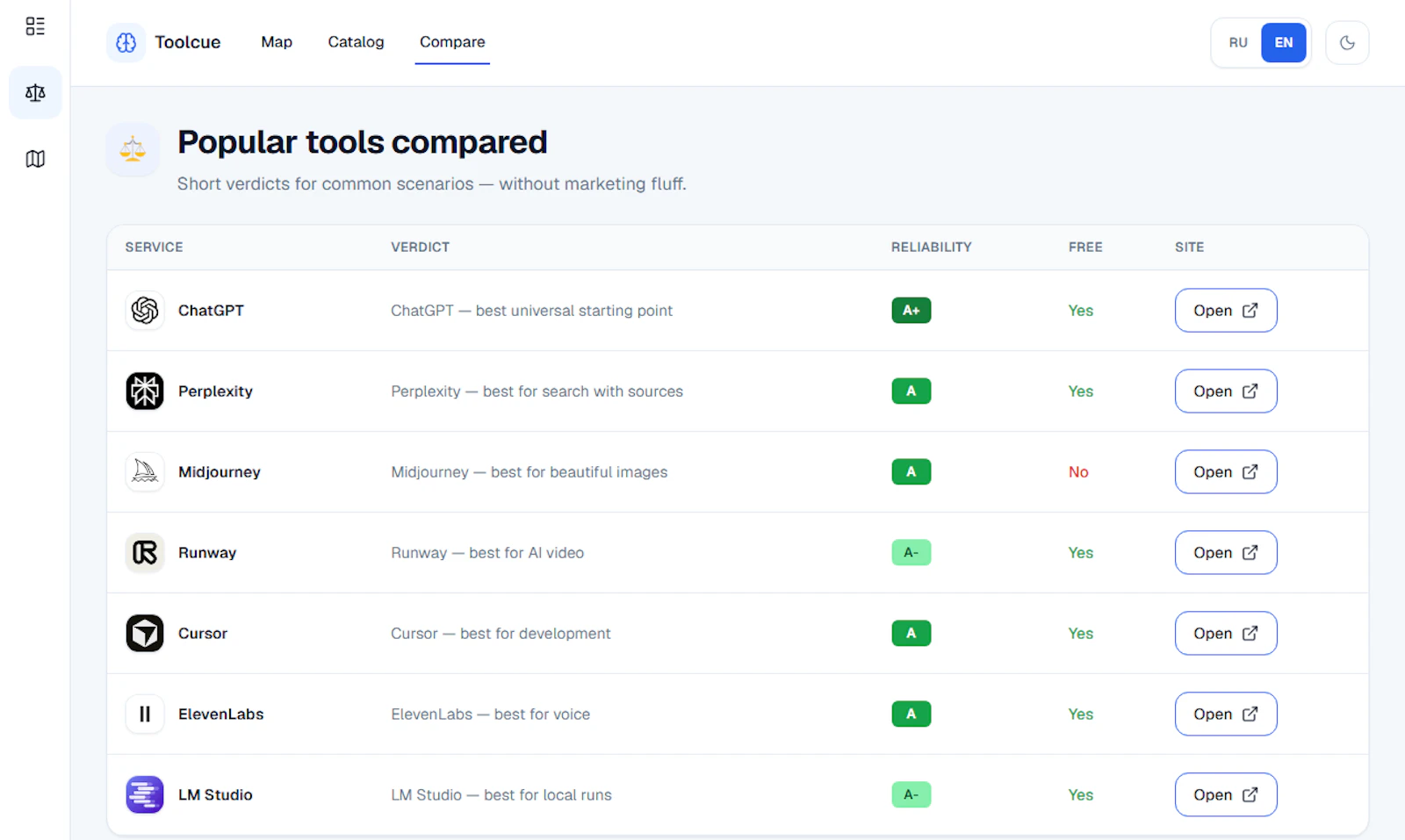Click the A reliability badge for ElevenLabs

coord(911,714)
